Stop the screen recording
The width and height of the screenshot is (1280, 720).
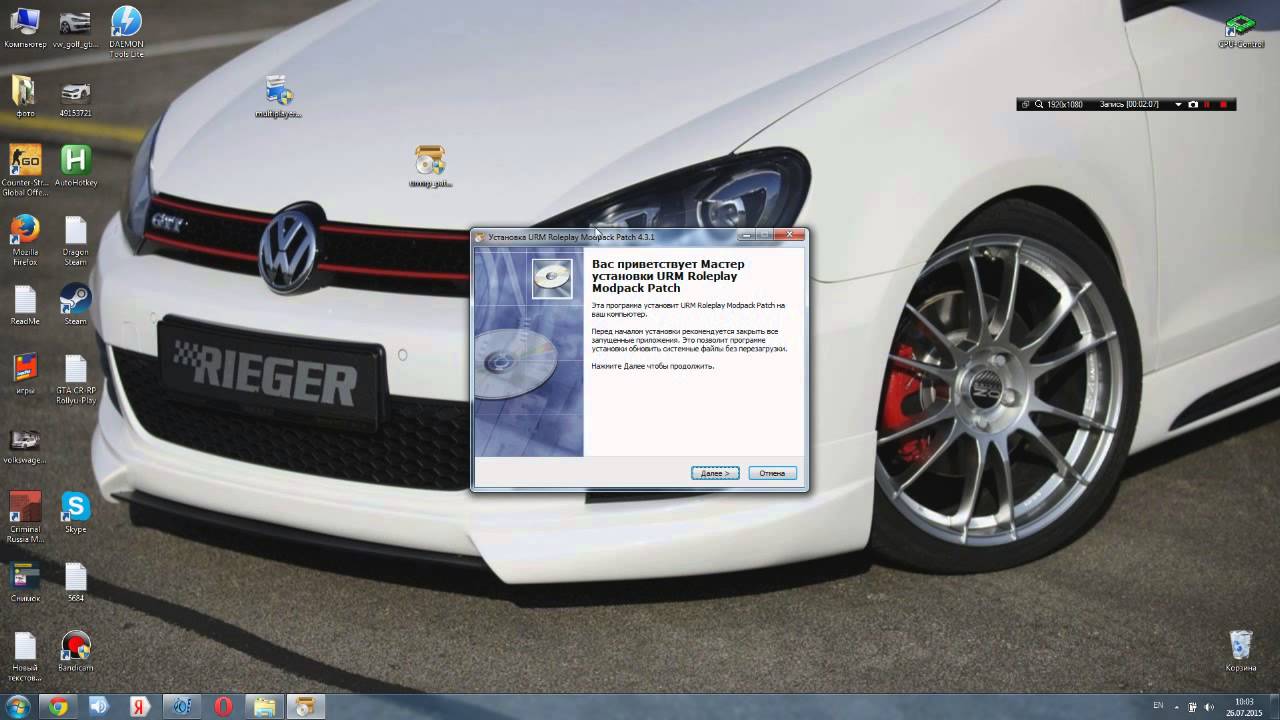click(1223, 104)
